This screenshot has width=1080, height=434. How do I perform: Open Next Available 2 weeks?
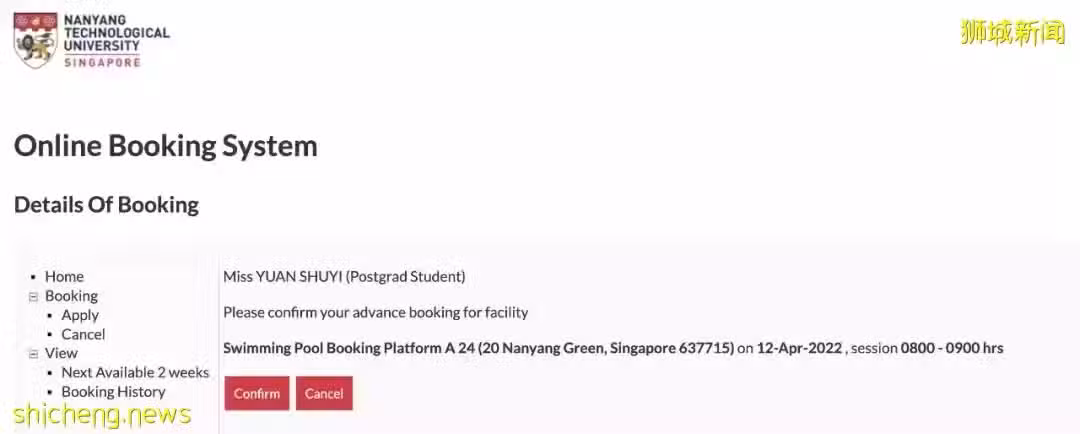(x=135, y=372)
